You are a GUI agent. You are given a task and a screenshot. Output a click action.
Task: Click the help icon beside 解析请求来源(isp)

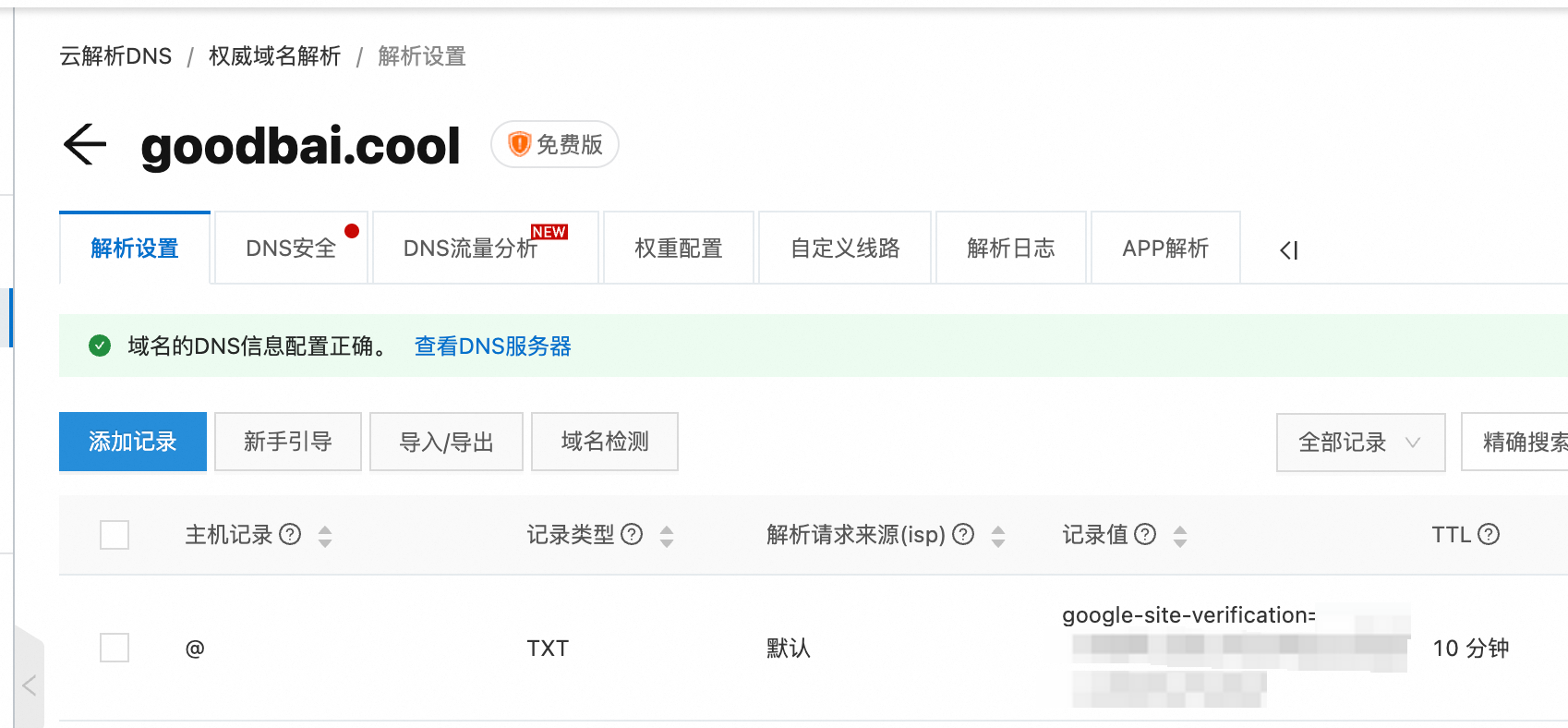pos(963,535)
